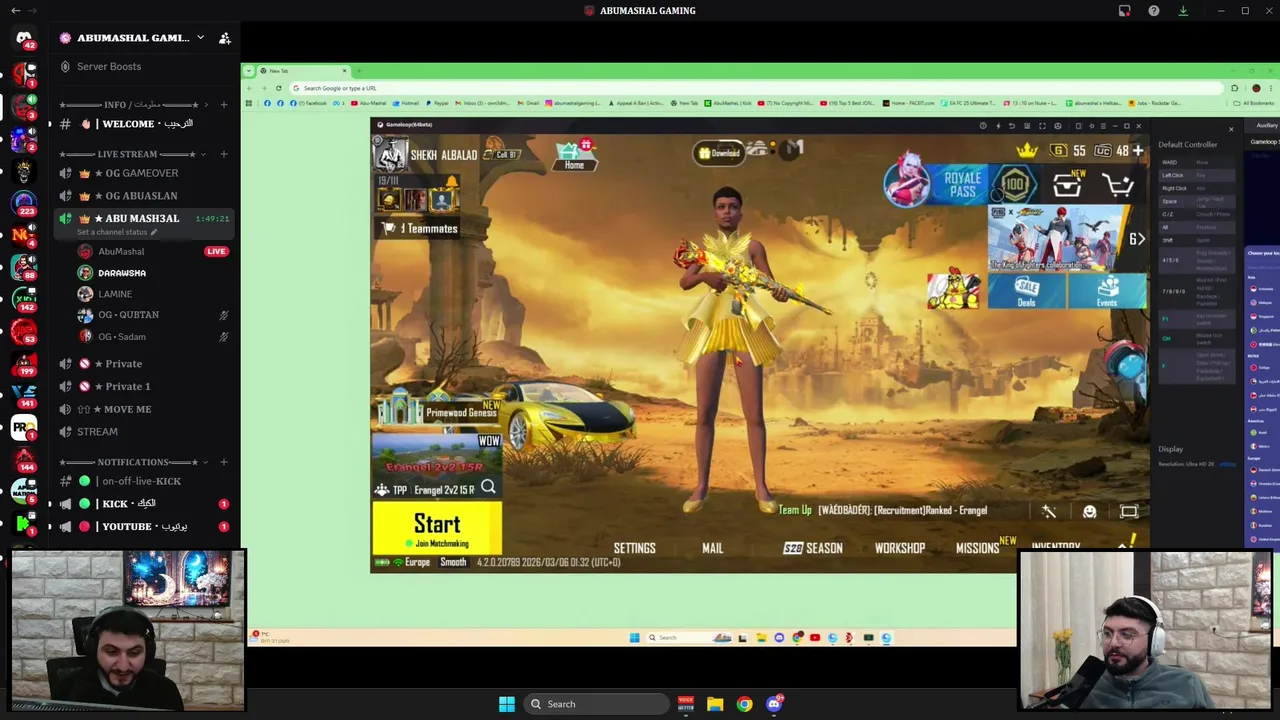Open the Smooth graphics setting label
The image size is (1280, 720).
pos(453,563)
